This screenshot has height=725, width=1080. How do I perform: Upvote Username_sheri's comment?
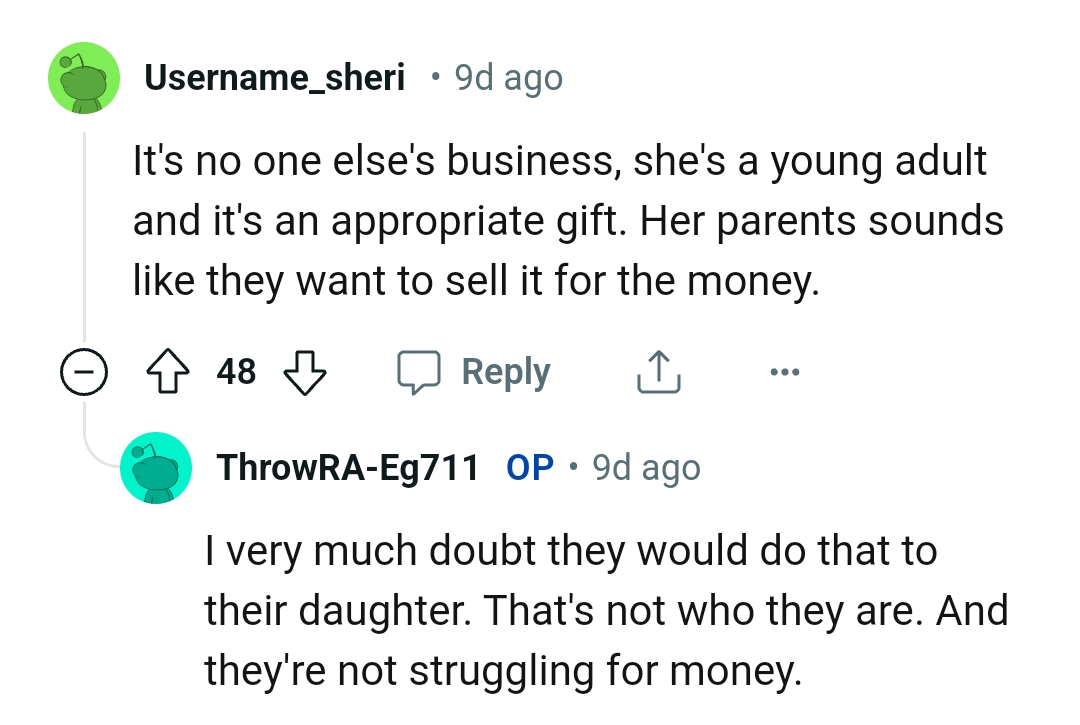tap(170, 371)
